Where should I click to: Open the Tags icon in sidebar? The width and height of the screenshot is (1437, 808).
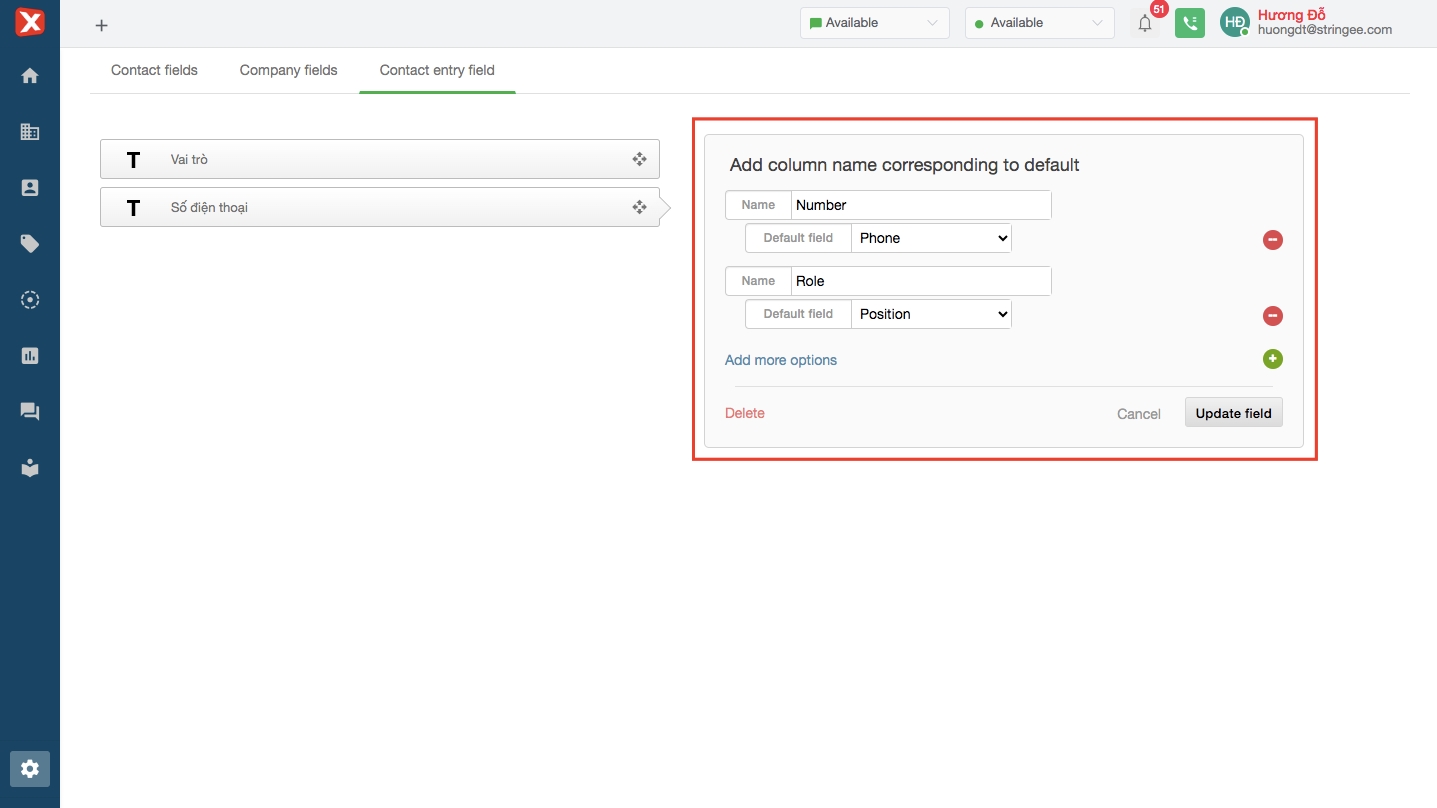point(30,244)
